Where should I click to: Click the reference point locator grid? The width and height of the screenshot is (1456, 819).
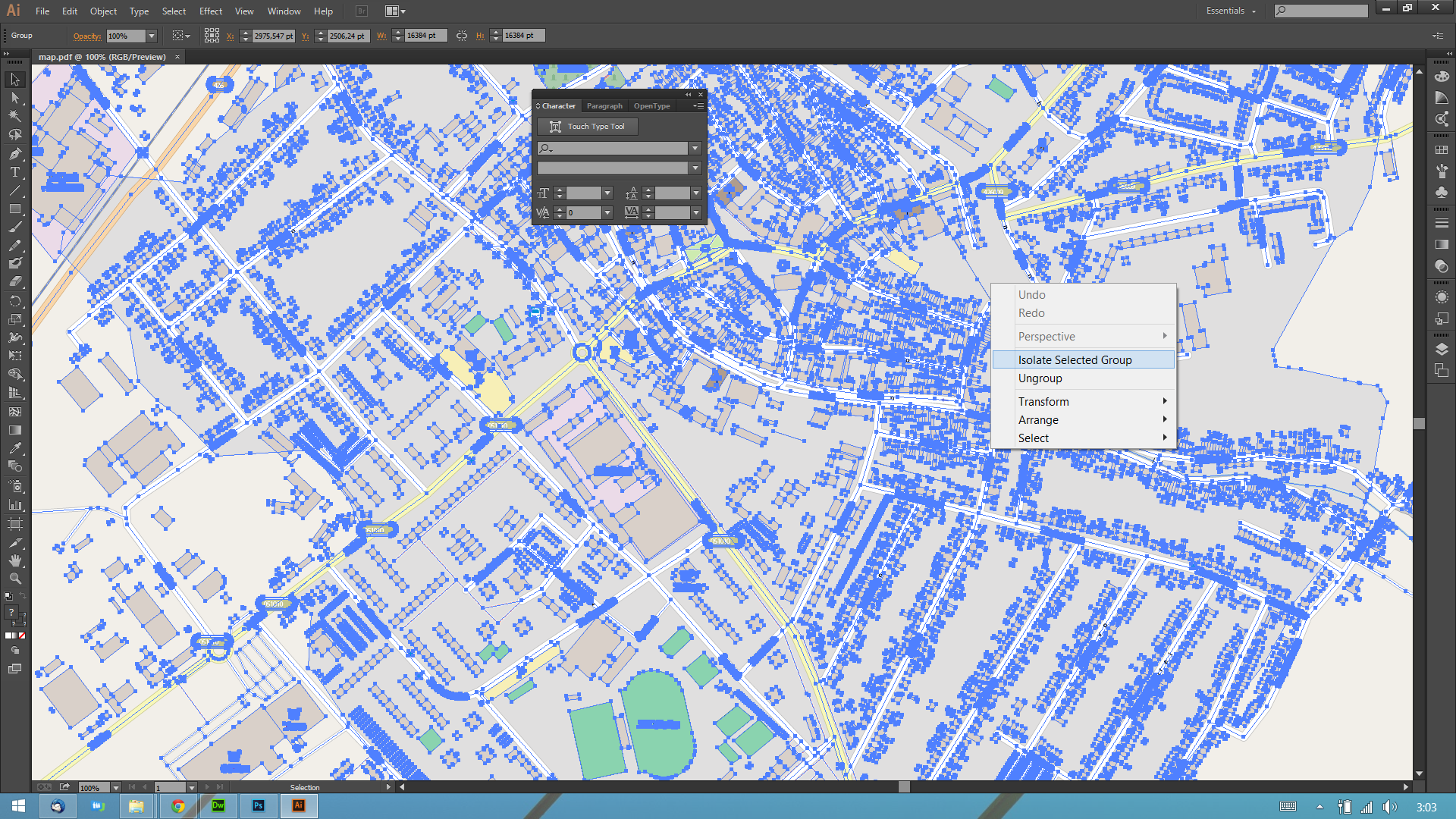click(212, 36)
